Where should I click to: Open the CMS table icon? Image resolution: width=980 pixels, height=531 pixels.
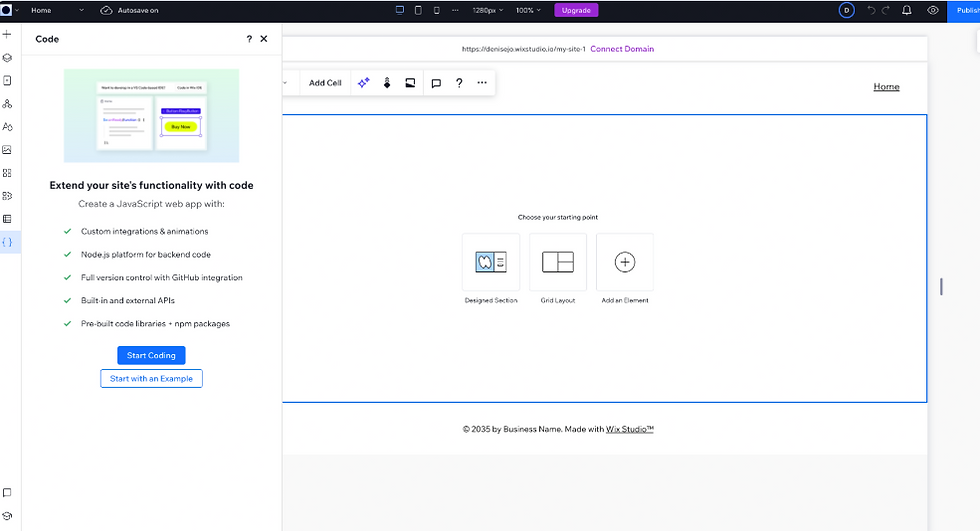[x=7, y=219]
